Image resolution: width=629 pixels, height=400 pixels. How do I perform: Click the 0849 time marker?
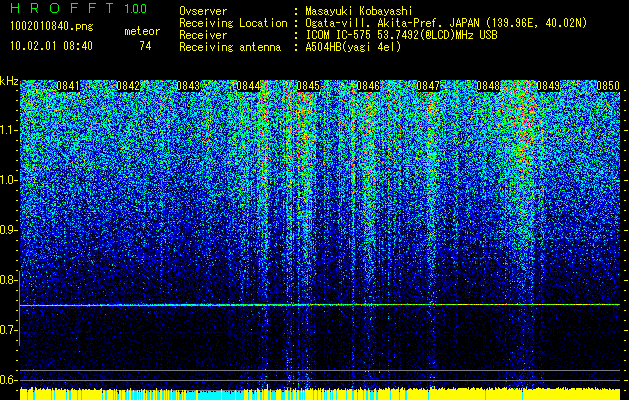(x=548, y=86)
